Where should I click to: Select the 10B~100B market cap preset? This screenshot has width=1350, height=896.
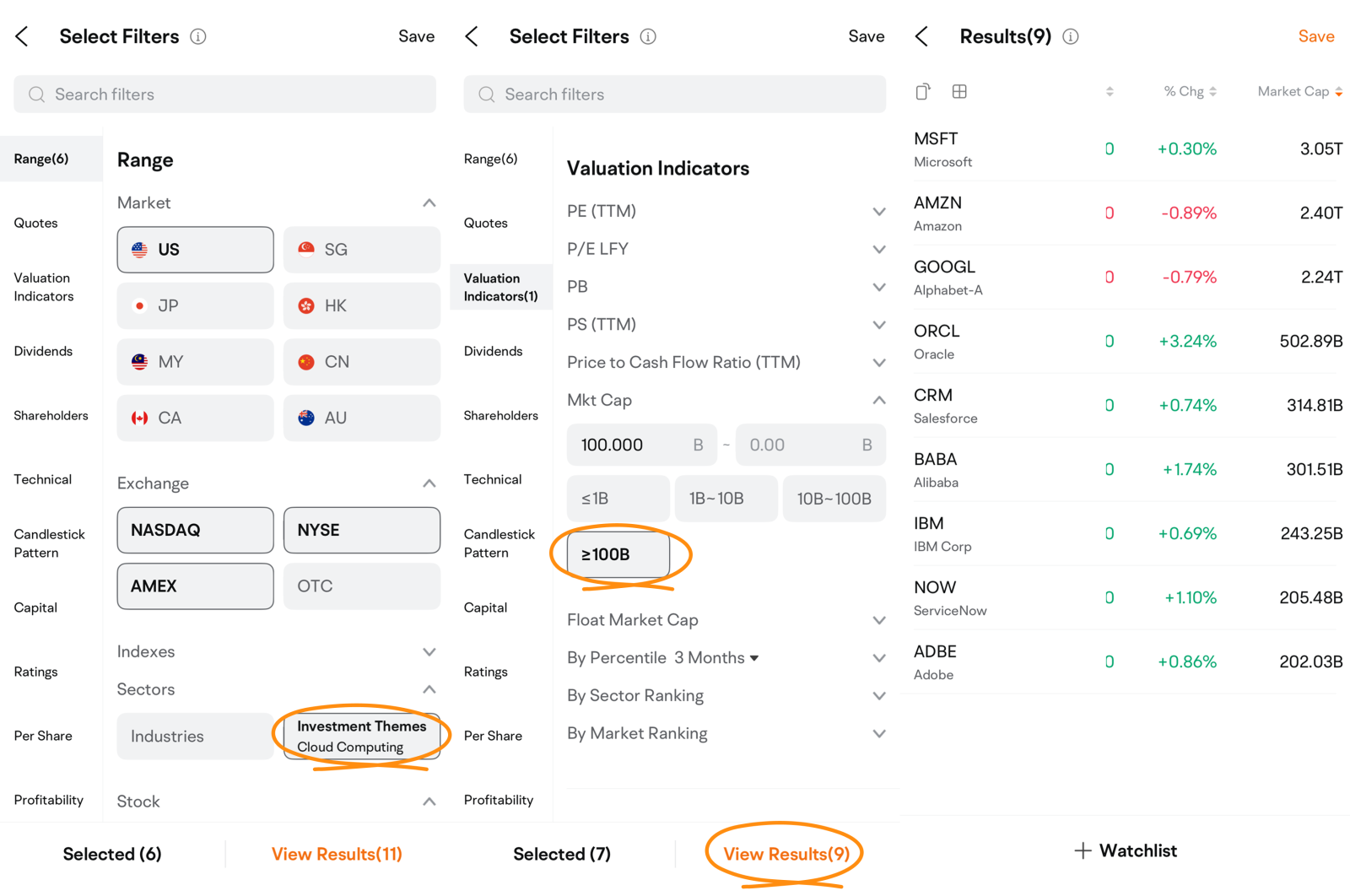[834, 499]
